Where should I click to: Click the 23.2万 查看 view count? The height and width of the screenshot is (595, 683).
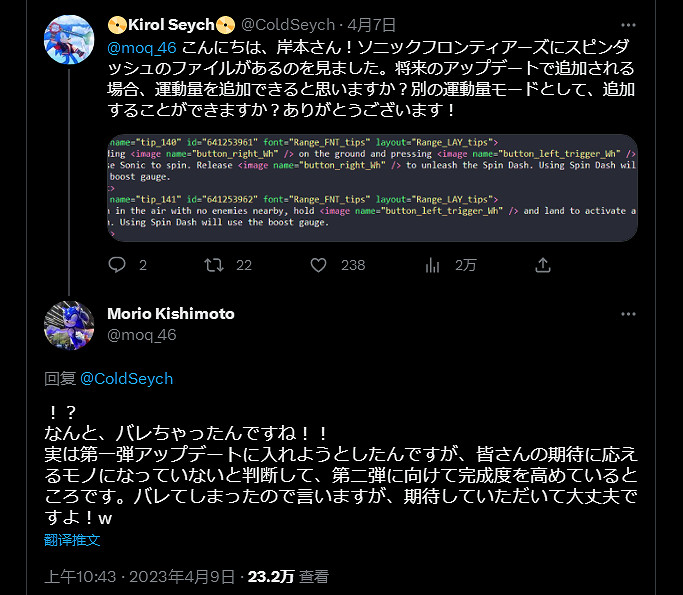[287, 577]
